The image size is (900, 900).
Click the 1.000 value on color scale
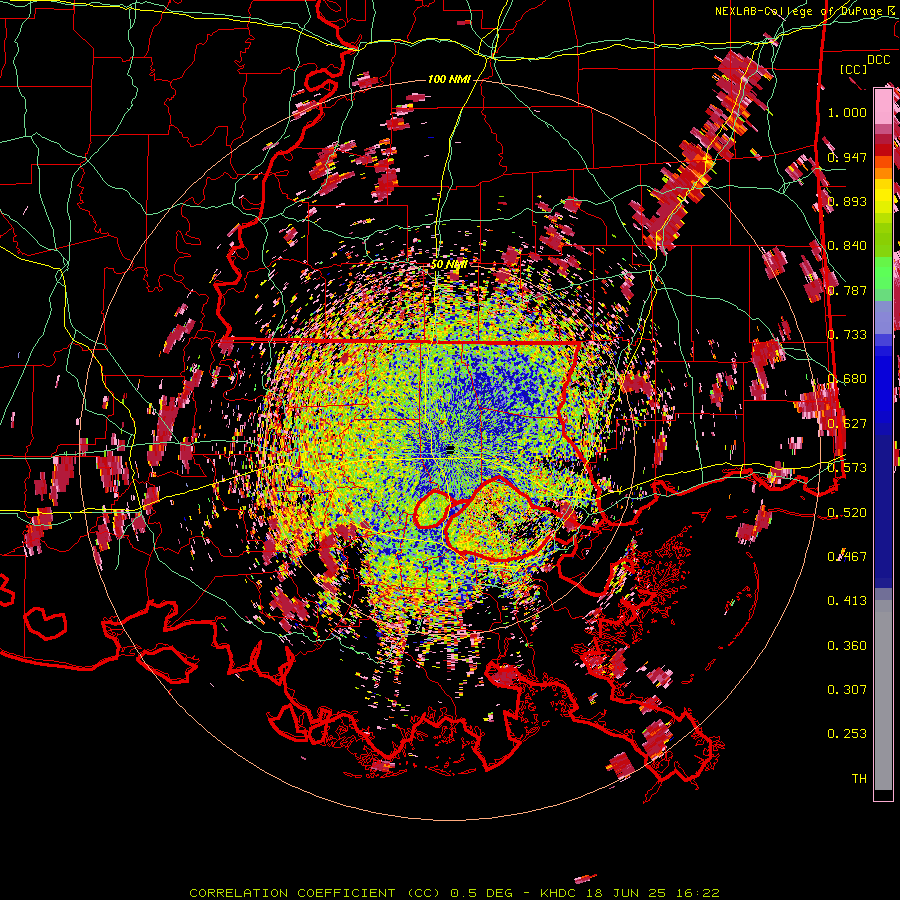847,112
